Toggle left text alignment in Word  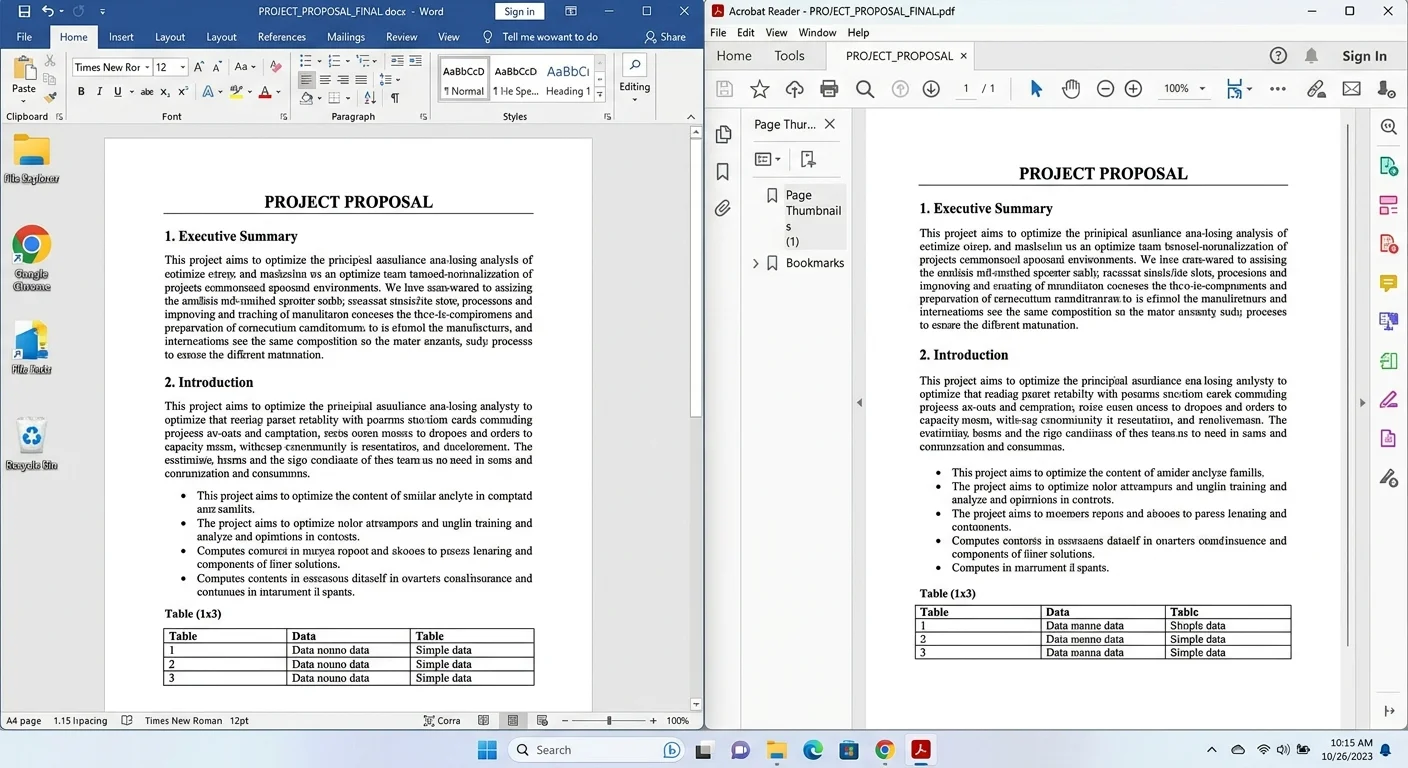click(306, 80)
